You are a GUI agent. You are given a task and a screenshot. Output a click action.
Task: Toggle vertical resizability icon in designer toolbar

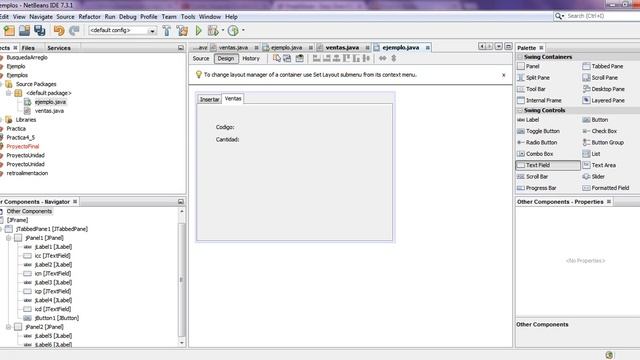(394, 58)
